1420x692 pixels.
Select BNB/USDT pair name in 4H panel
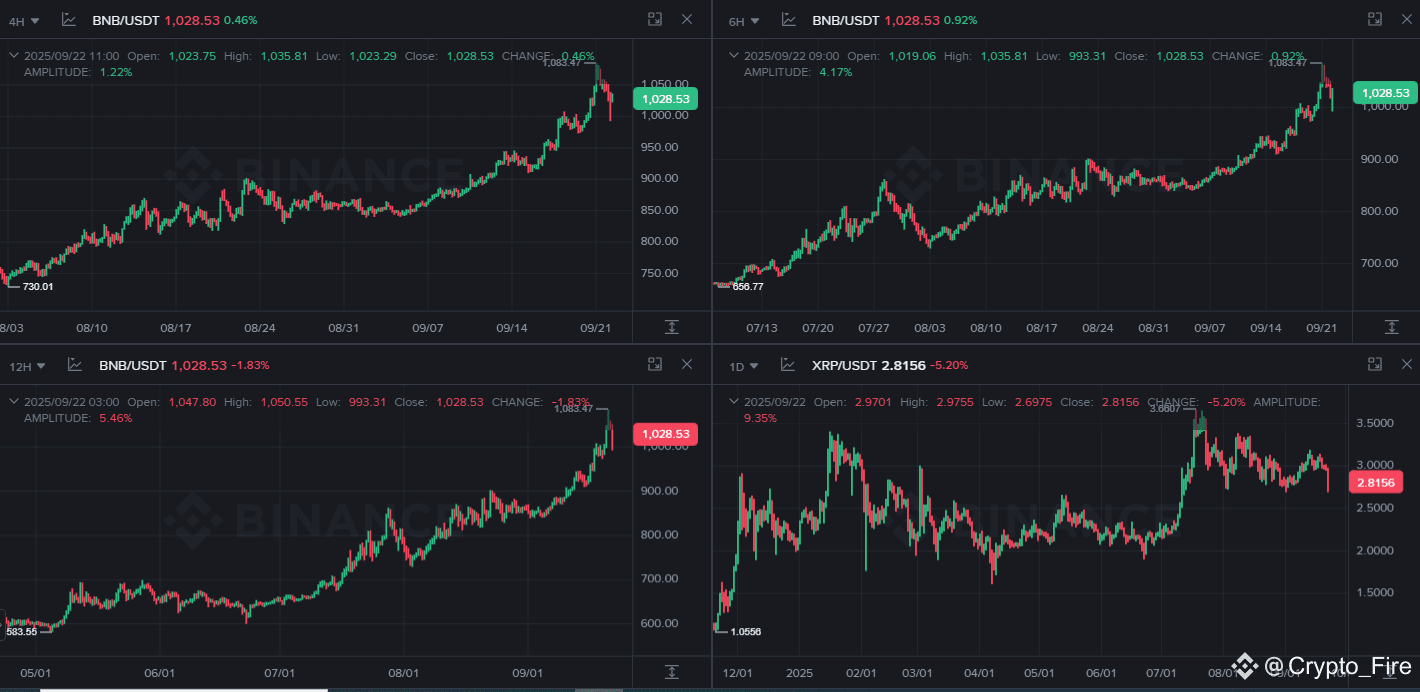(126, 20)
